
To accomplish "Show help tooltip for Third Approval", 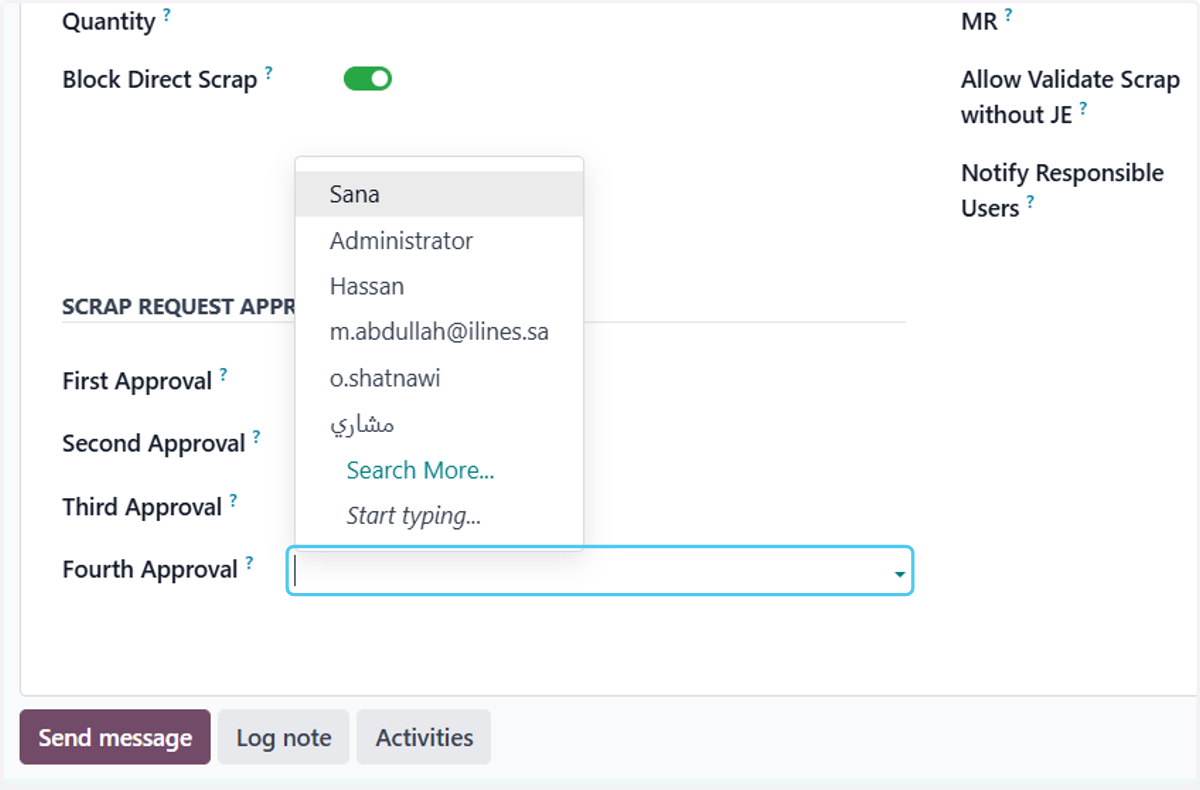I will [233, 501].
